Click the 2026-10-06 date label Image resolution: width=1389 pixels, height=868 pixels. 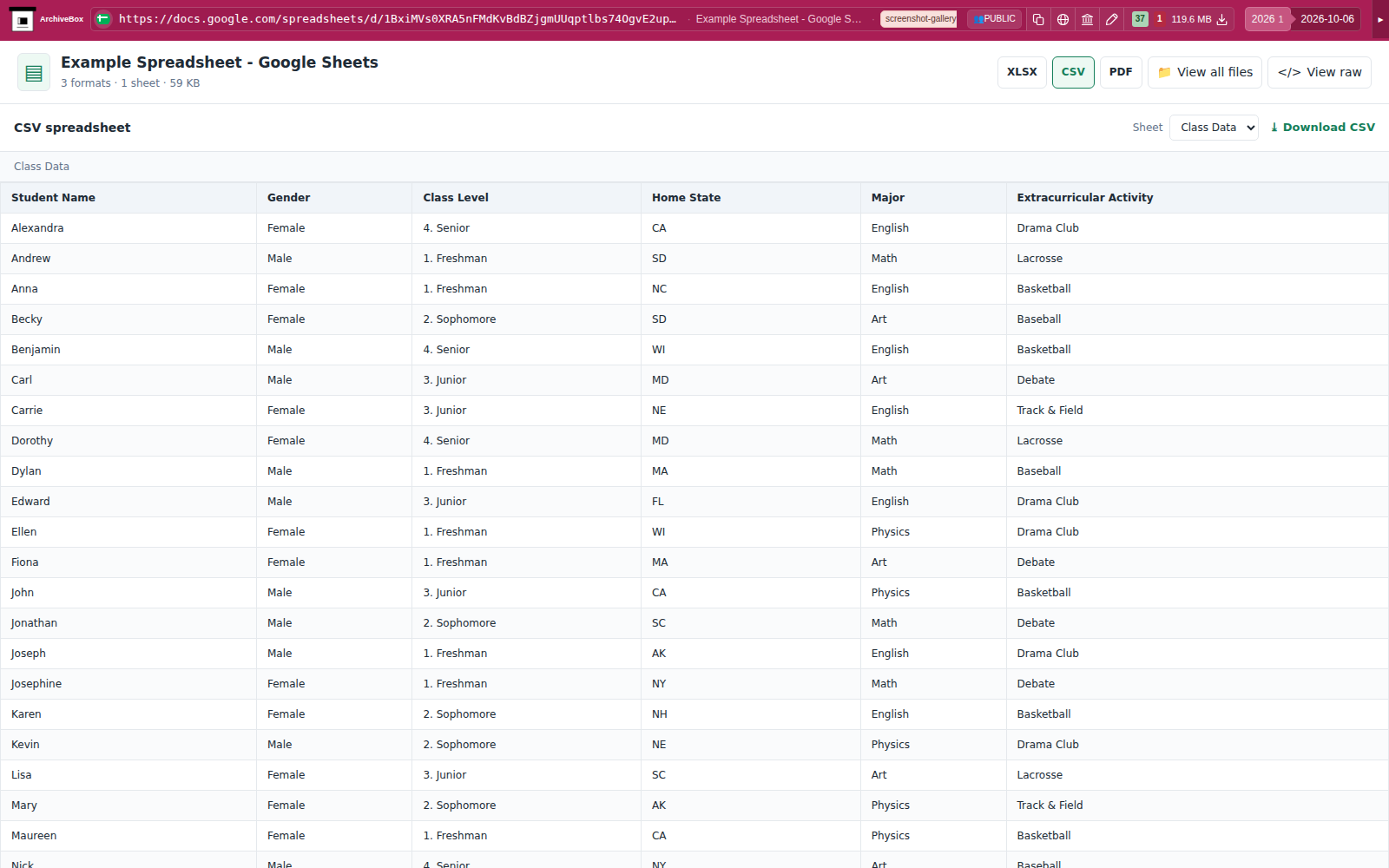[x=1326, y=19]
